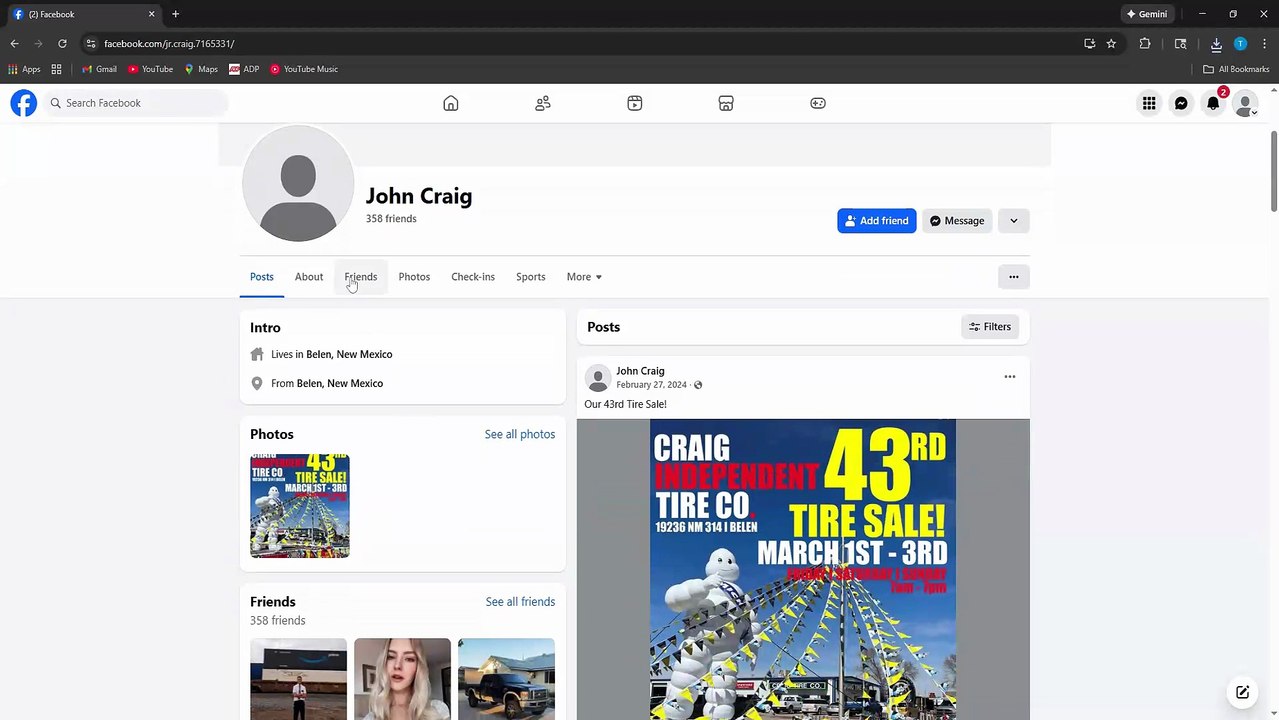Click Belen, New Mexico in Lives in

pyautogui.click(x=349, y=354)
